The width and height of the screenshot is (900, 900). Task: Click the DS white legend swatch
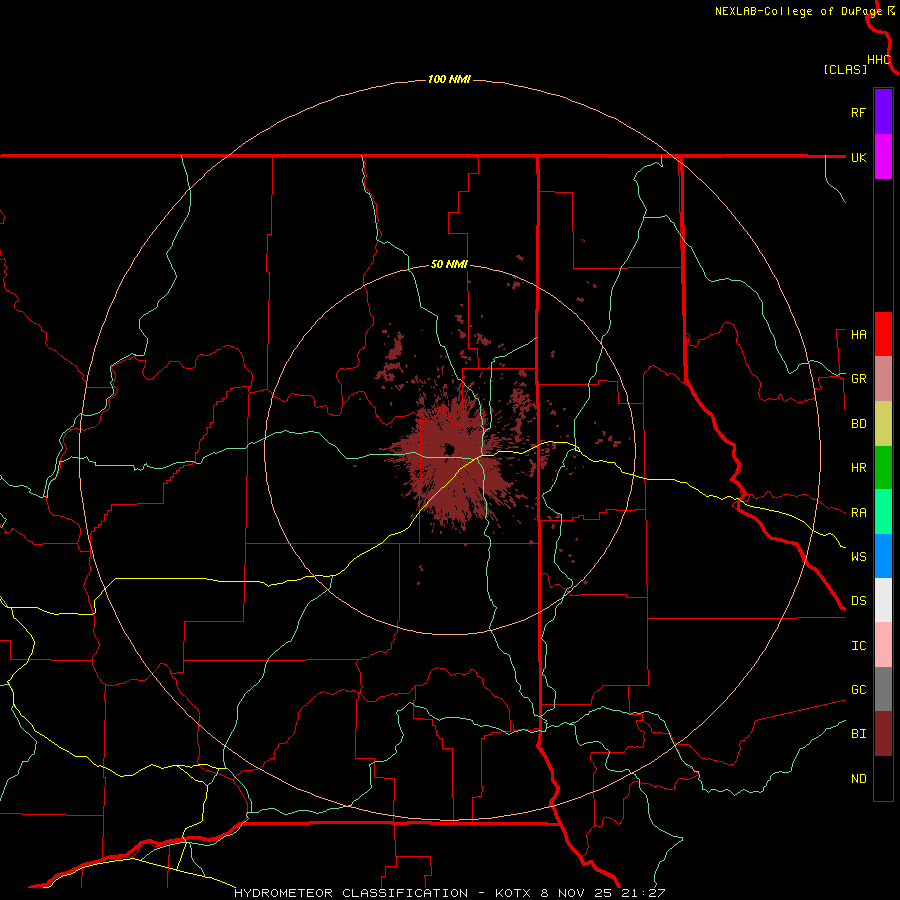click(x=883, y=600)
